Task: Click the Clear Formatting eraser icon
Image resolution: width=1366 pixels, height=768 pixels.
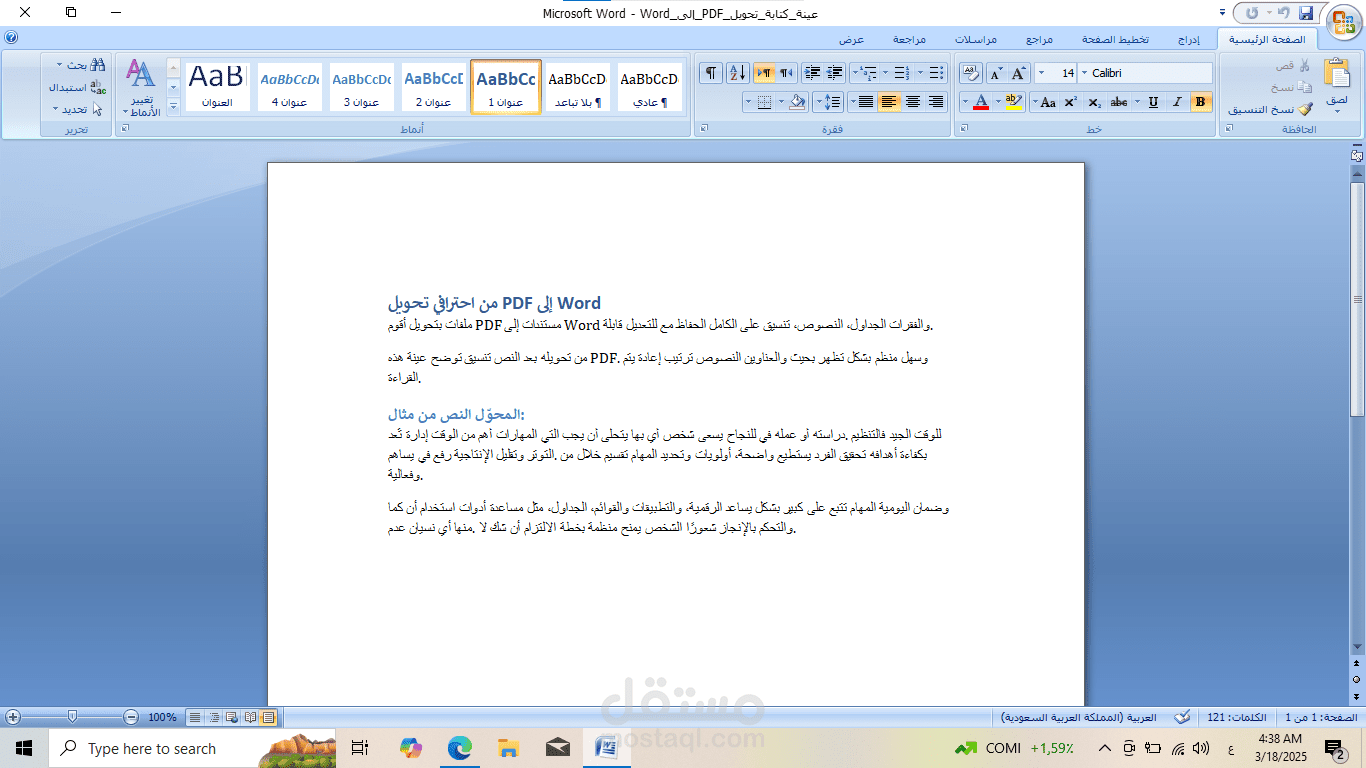Action: point(971,73)
